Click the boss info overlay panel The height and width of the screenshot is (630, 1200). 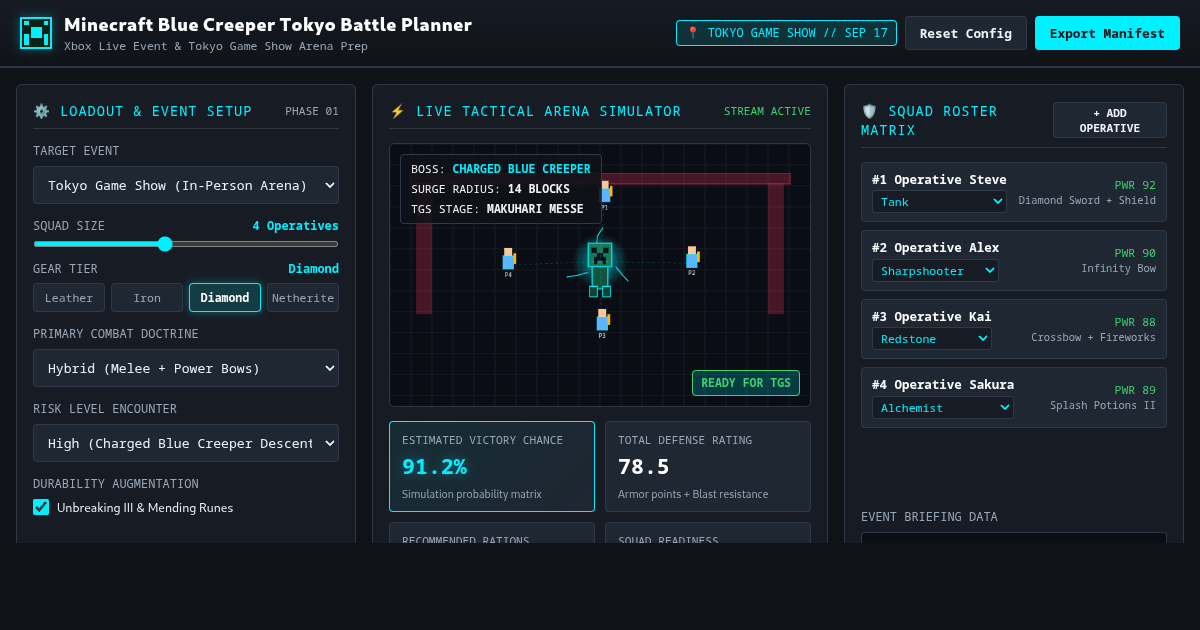pyautogui.click(x=501, y=189)
